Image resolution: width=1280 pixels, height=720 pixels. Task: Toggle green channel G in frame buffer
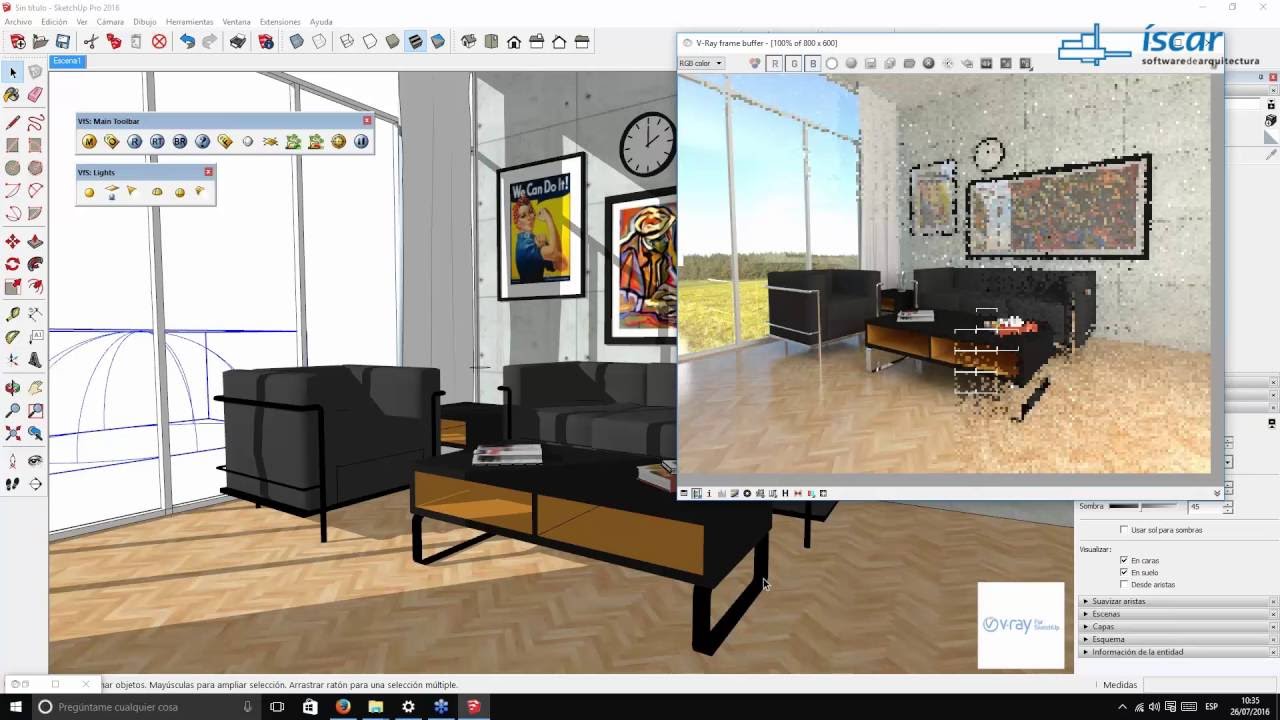click(794, 63)
